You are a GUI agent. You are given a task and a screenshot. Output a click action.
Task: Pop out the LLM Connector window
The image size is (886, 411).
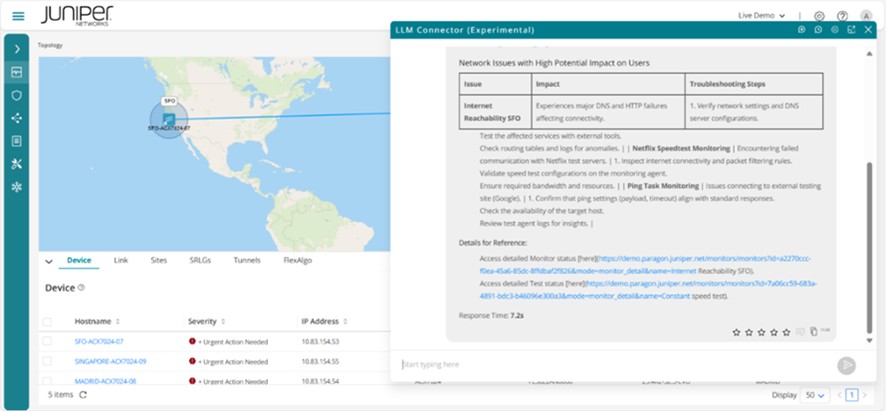coord(851,30)
